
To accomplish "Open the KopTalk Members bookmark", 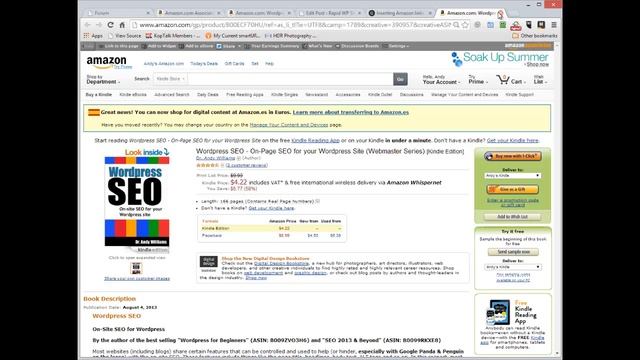I will (173, 36).
